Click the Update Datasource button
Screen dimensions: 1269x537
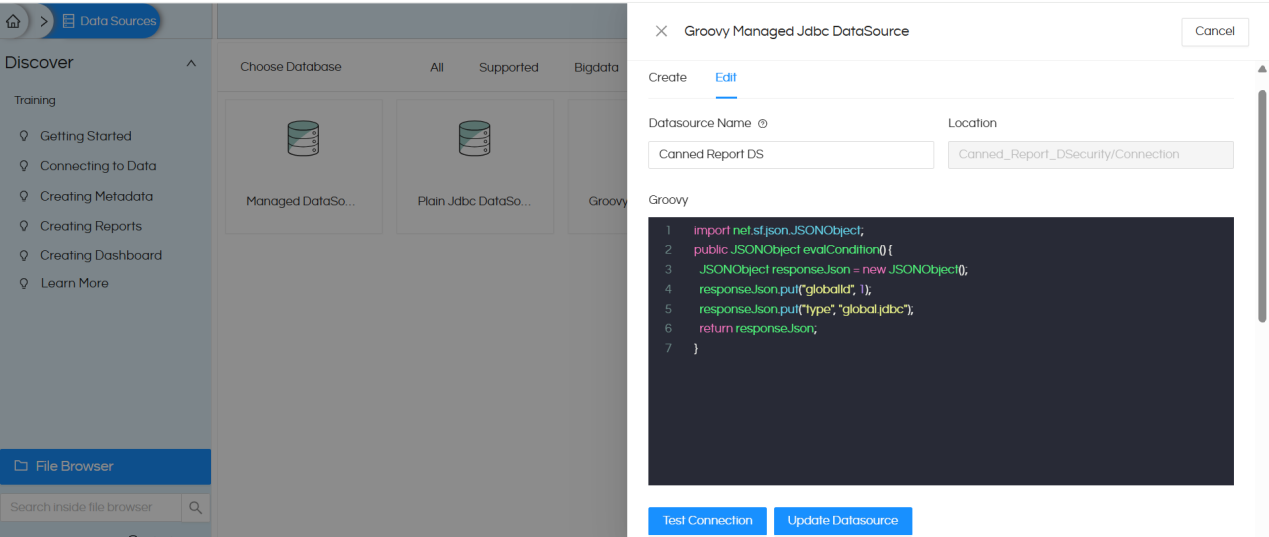coord(842,520)
